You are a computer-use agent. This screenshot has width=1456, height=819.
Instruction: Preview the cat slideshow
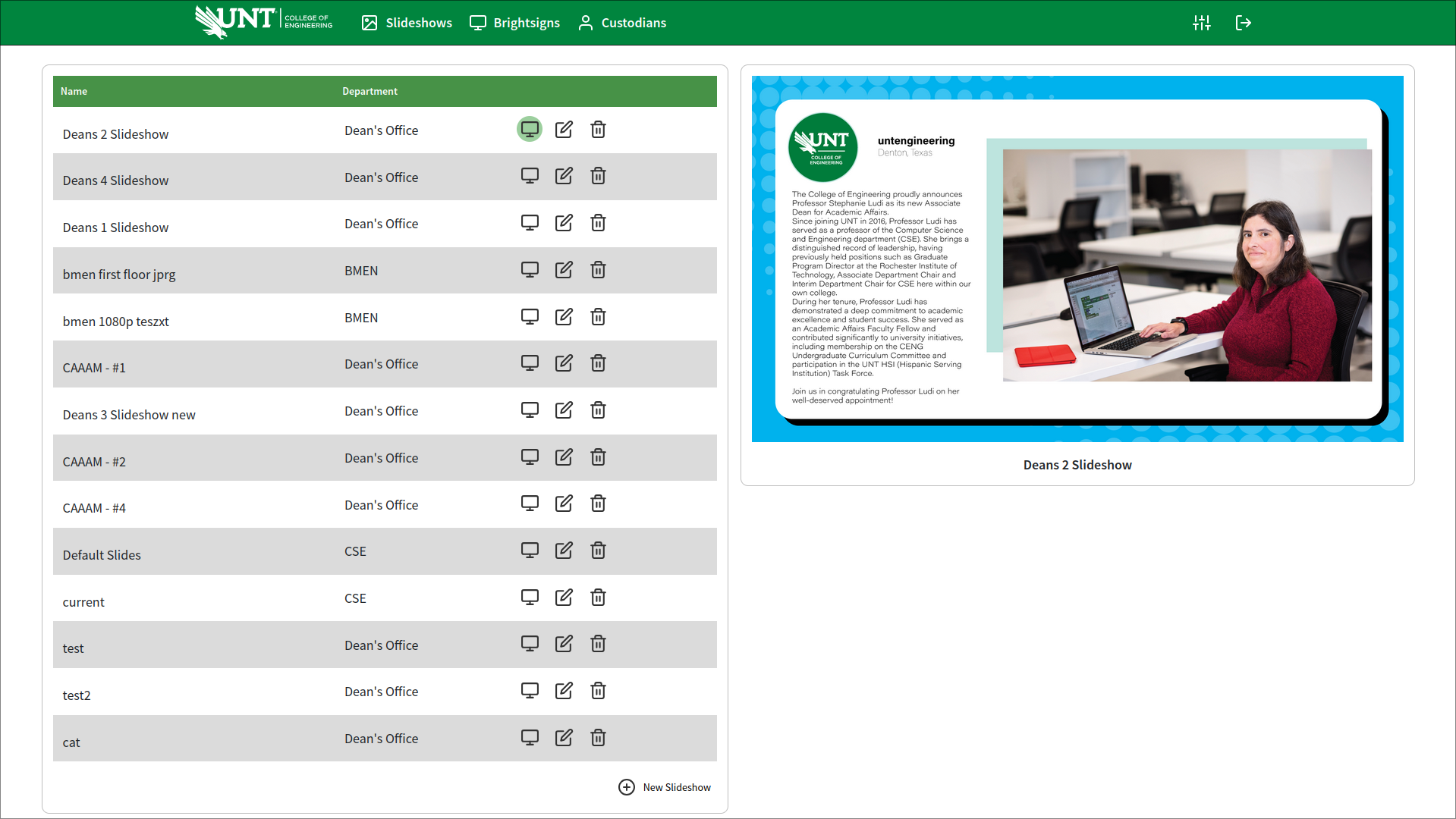click(x=530, y=738)
